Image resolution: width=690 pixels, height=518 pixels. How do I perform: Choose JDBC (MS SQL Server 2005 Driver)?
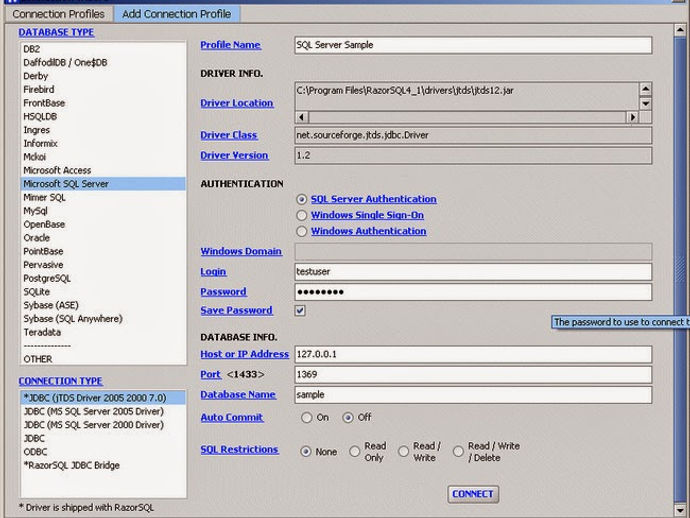(x=103, y=411)
